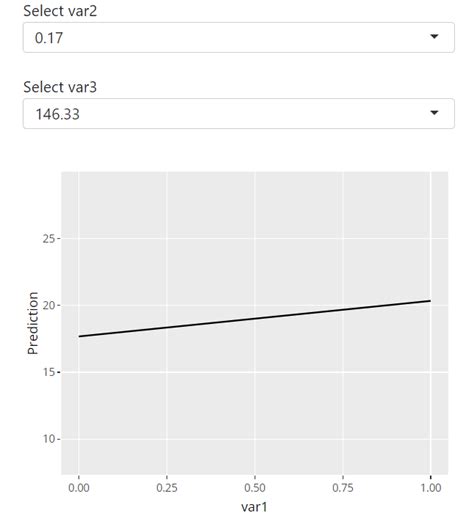Click the 146.33 value in var3 box

tap(57, 114)
